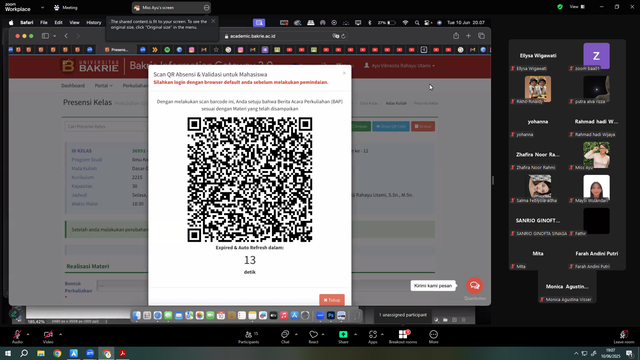Open the View layout menu
Screen dimensions: 640x360
pos(577,7)
